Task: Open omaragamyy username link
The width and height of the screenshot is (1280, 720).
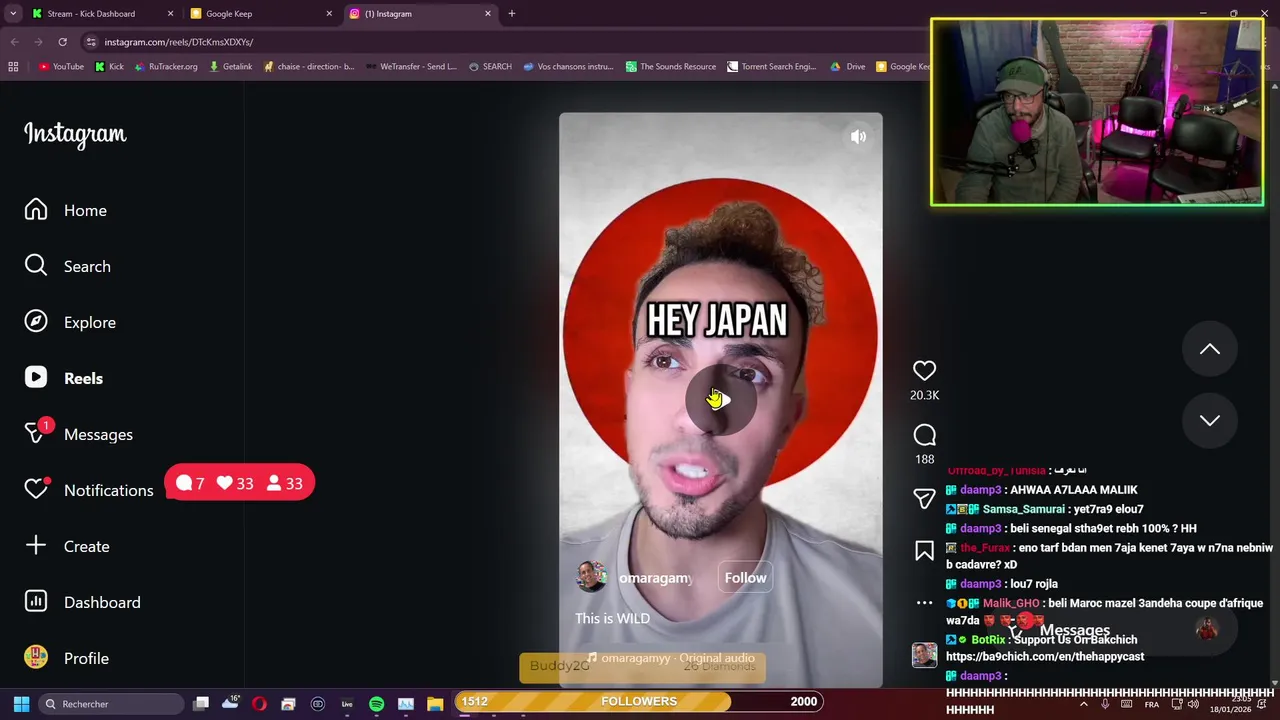Action: pyautogui.click(x=656, y=578)
